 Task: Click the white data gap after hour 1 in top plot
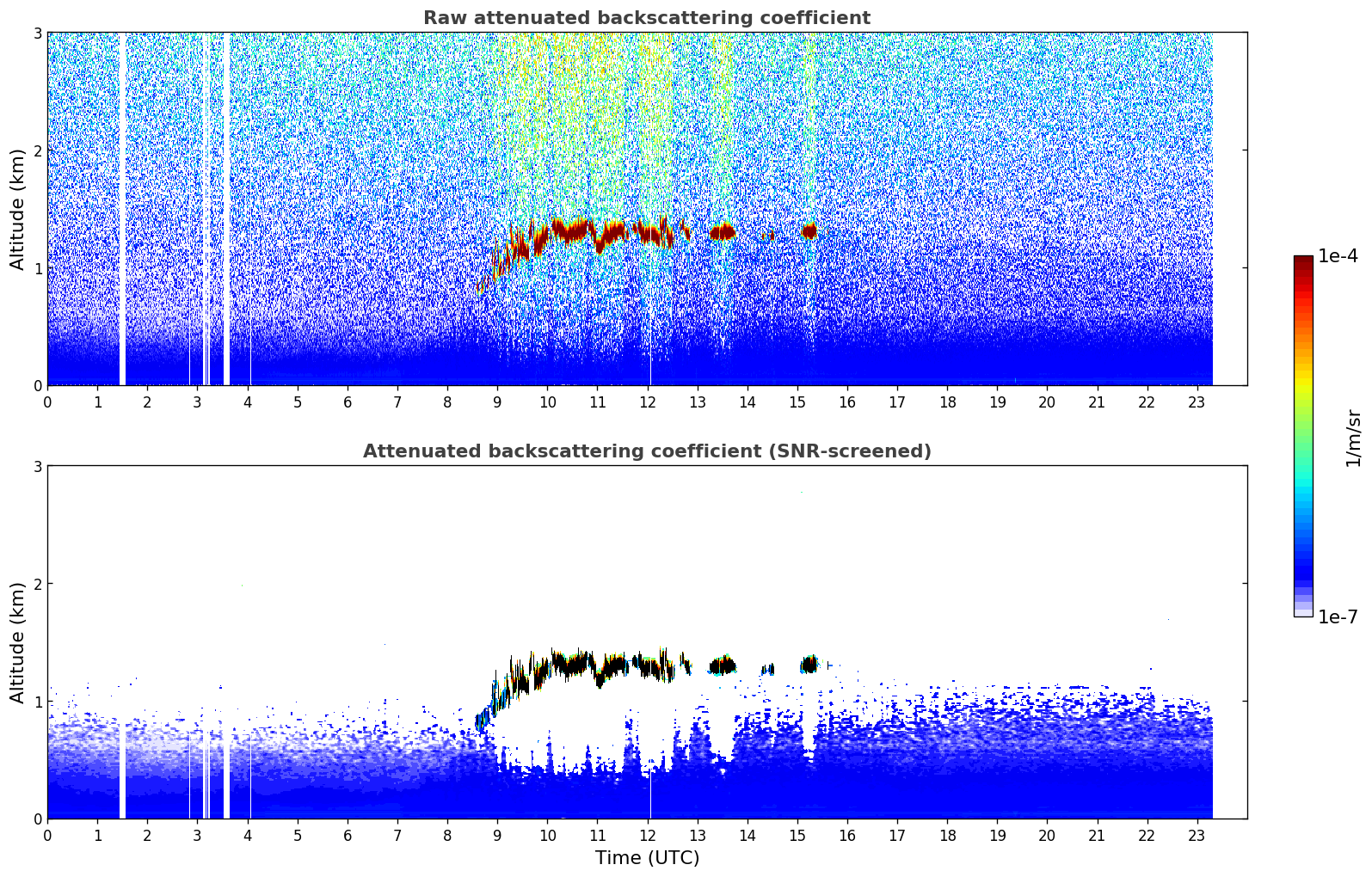122,209
